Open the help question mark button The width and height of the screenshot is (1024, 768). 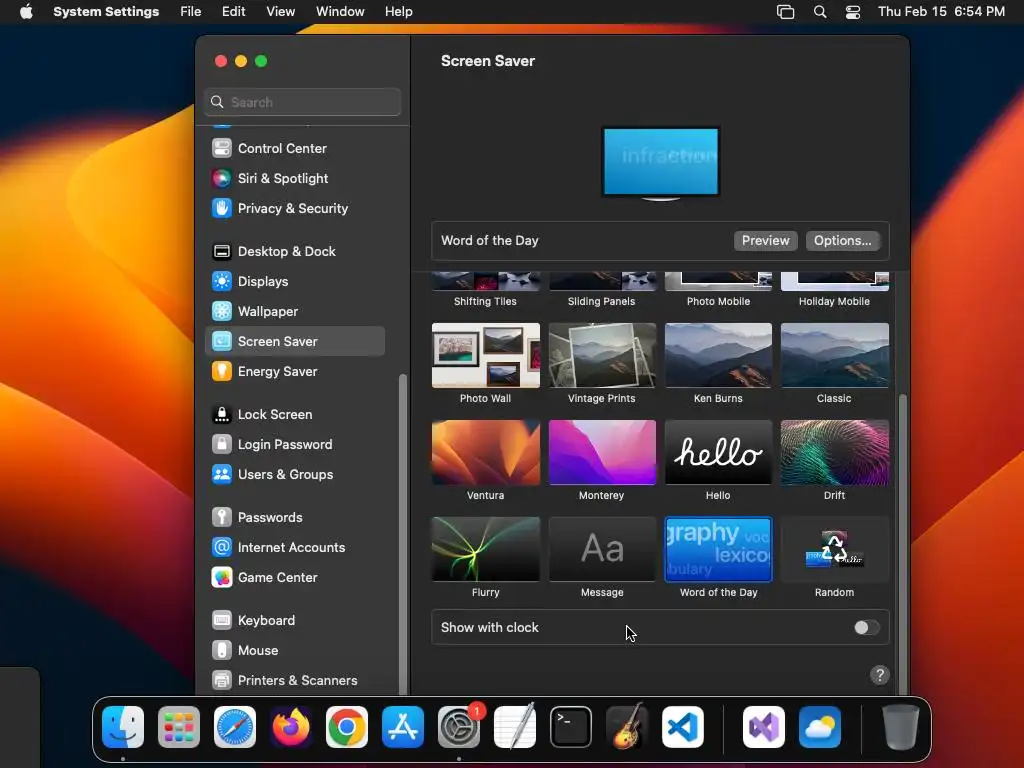tap(880, 675)
